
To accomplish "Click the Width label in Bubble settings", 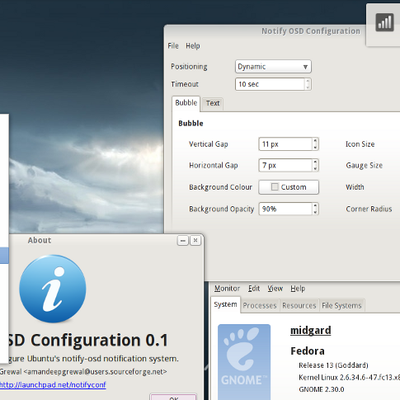I will tap(355, 187).
